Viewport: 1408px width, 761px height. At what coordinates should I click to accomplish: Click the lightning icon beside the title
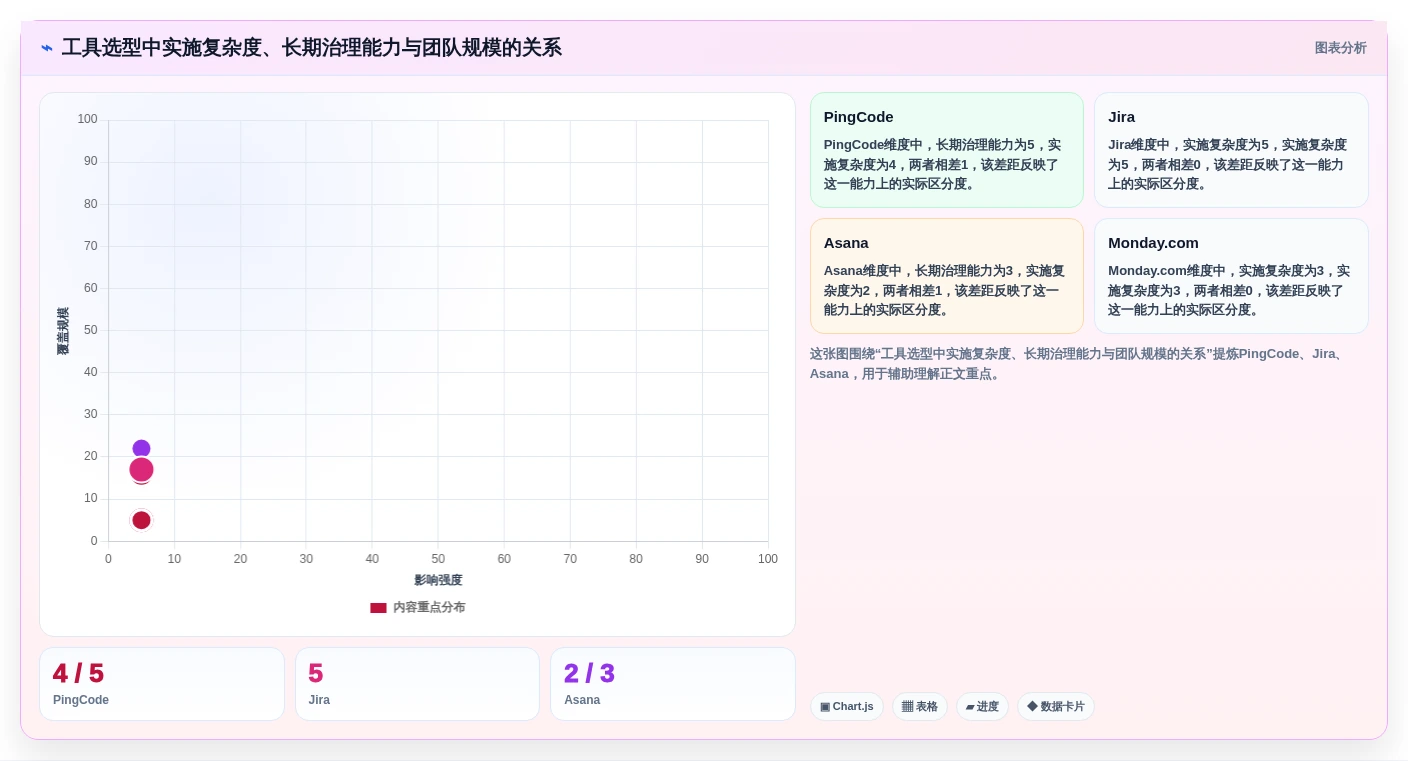(x=47, y=48)
